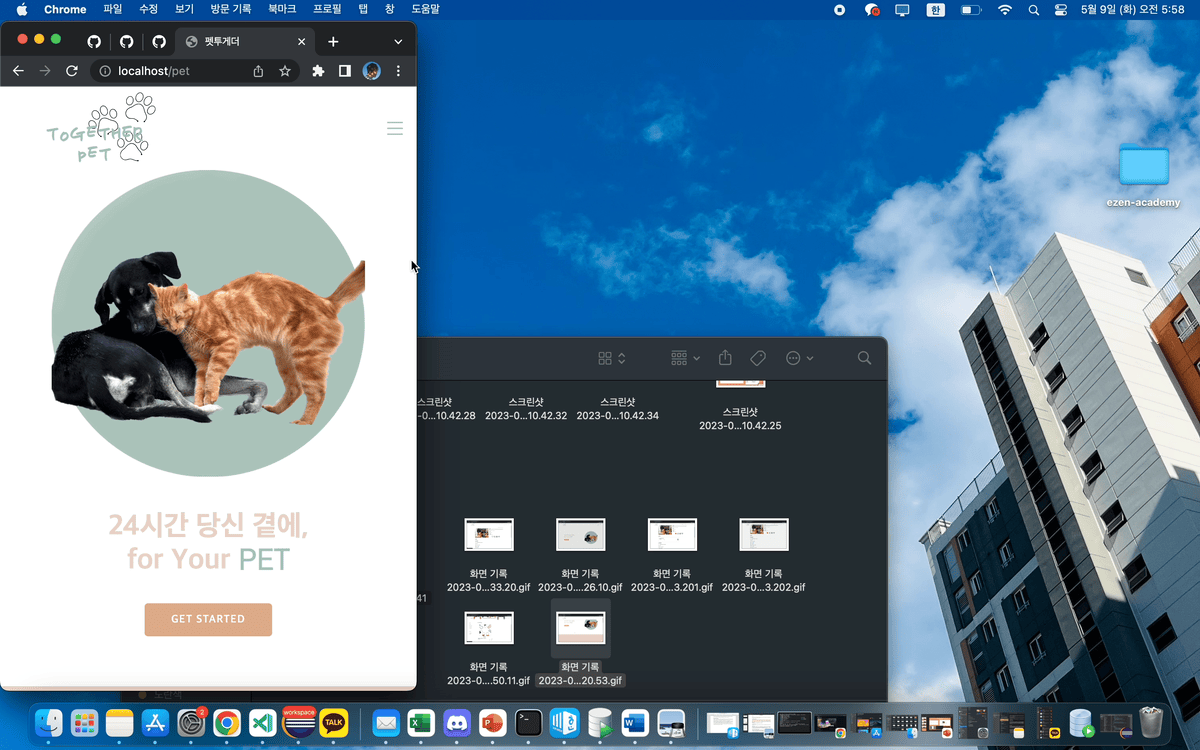Screen dimensions: 1200x750
Task: Open Launchpad from the Dock
Action: (84, 722)
